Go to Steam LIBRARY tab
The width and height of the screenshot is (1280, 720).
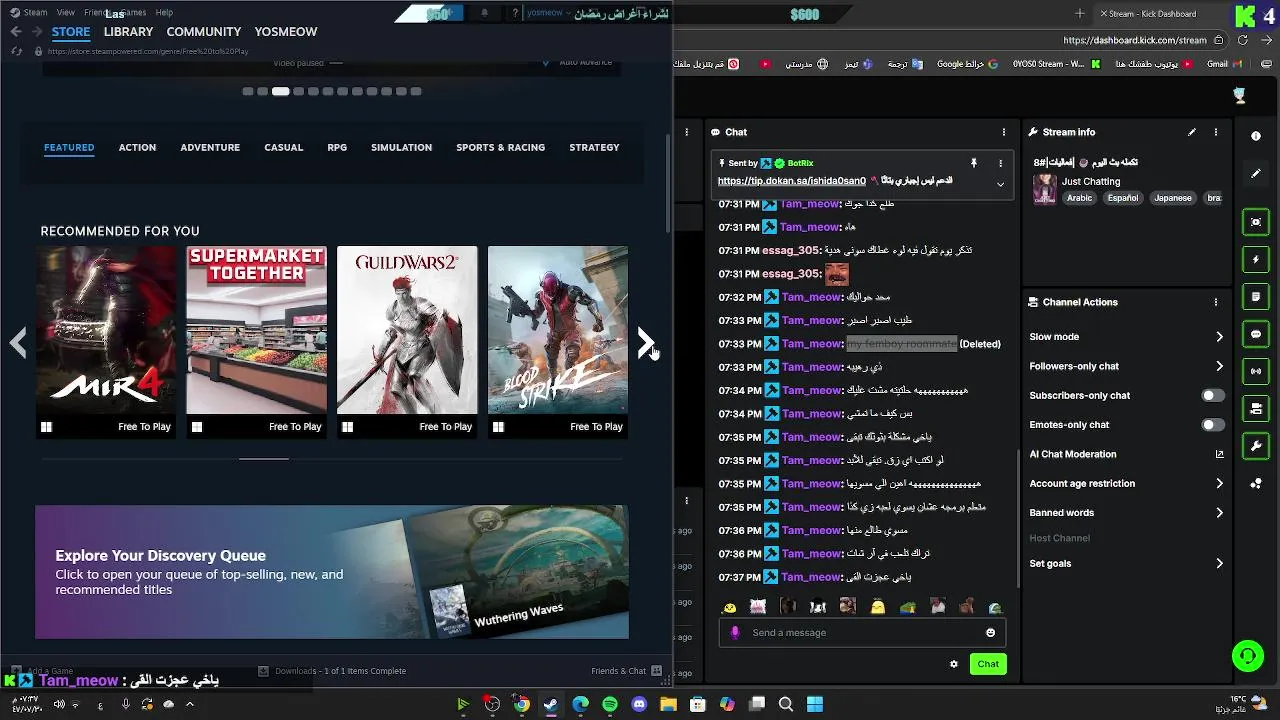(x=128, y=32)
